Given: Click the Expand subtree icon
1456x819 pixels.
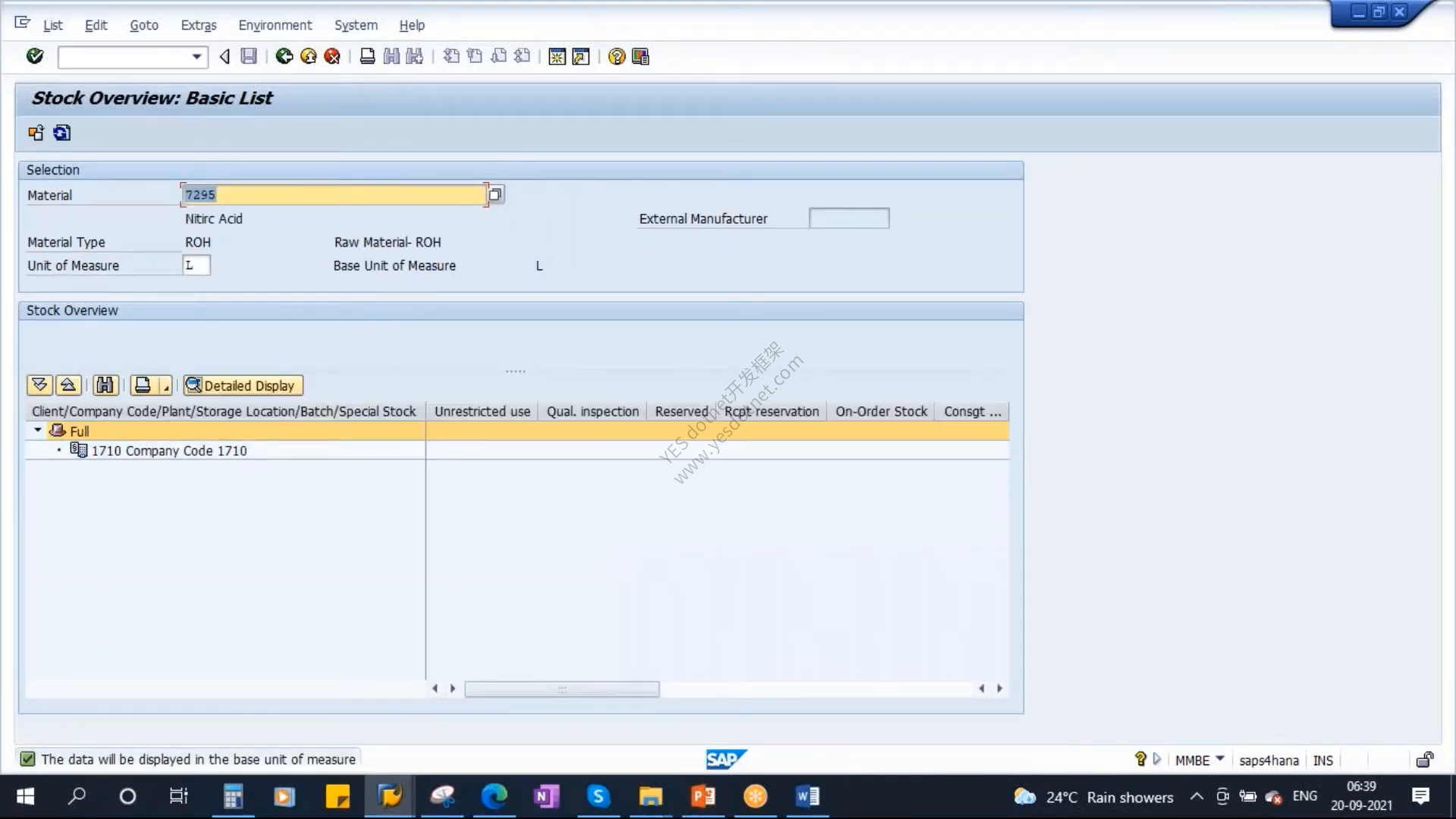Looking at the screenshot, I should 39,385.
